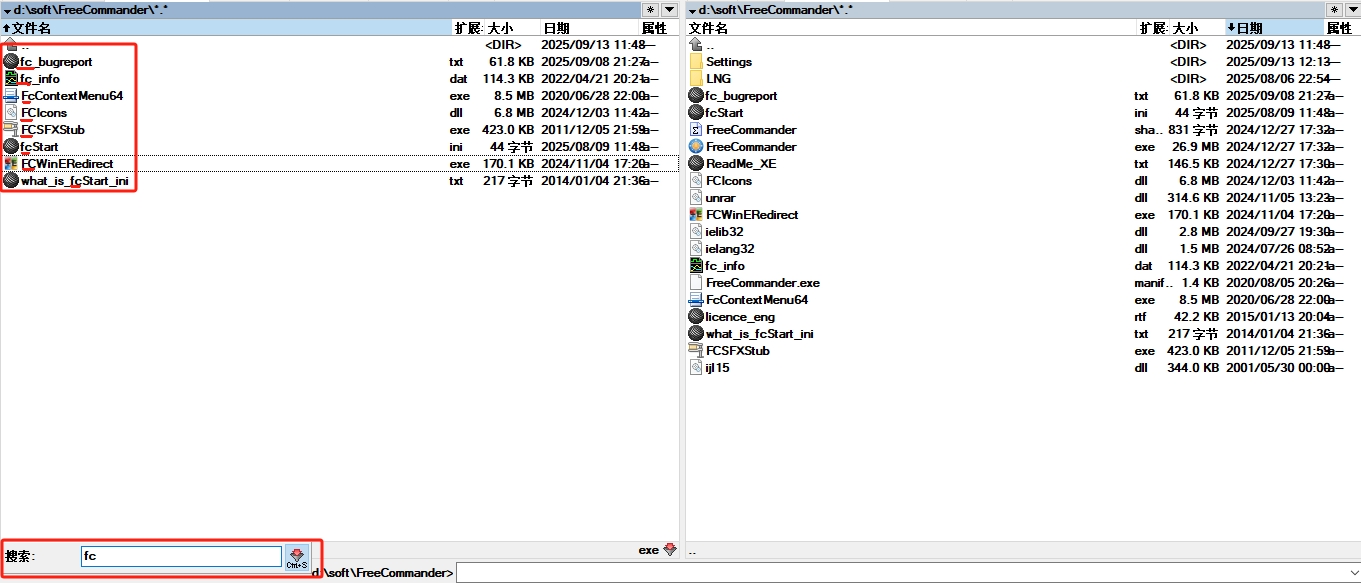The height and width of the screenshot is (583, 1361).
Task: Click FCSFXStub icon in left panel
Action: pyautogui.click(x=11, y=130)
